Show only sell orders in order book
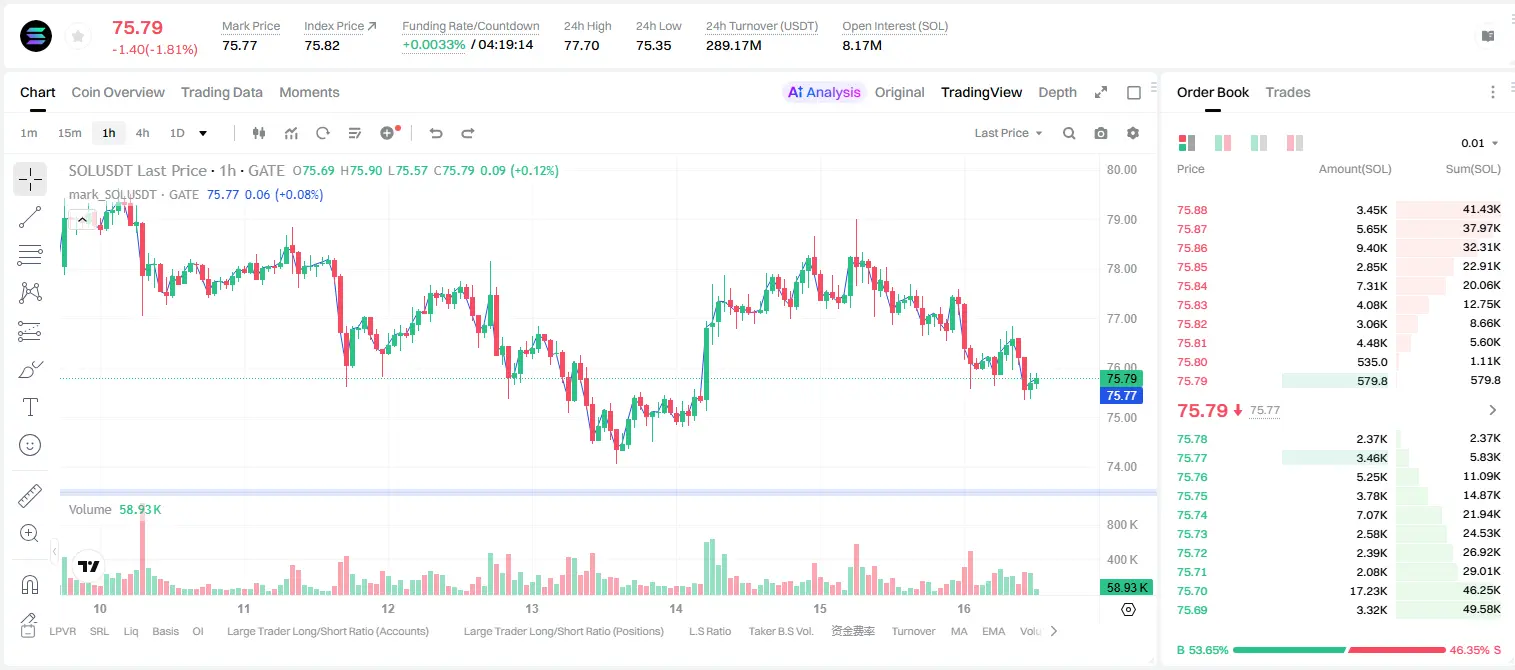The height and width of the screenshot is (670, 1515). coord(1295,143)
